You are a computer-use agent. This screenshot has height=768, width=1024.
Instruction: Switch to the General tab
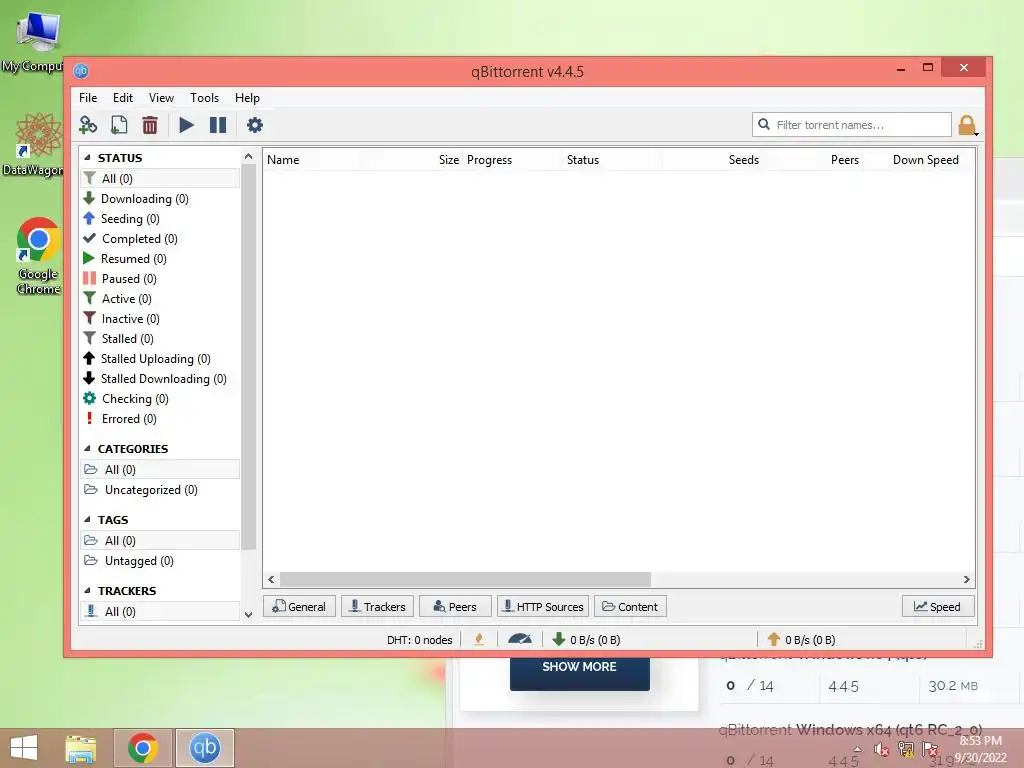click(x=299, y=606)
